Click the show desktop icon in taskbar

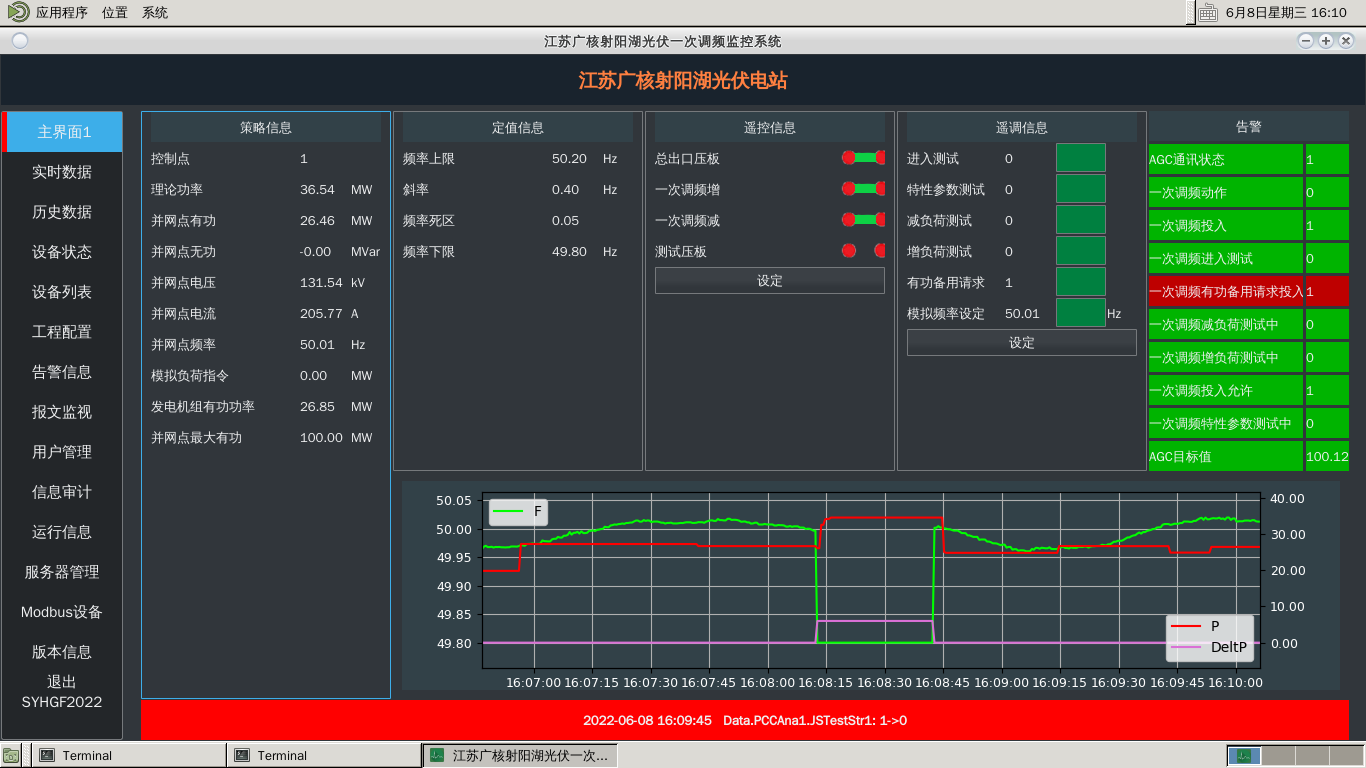10,756
